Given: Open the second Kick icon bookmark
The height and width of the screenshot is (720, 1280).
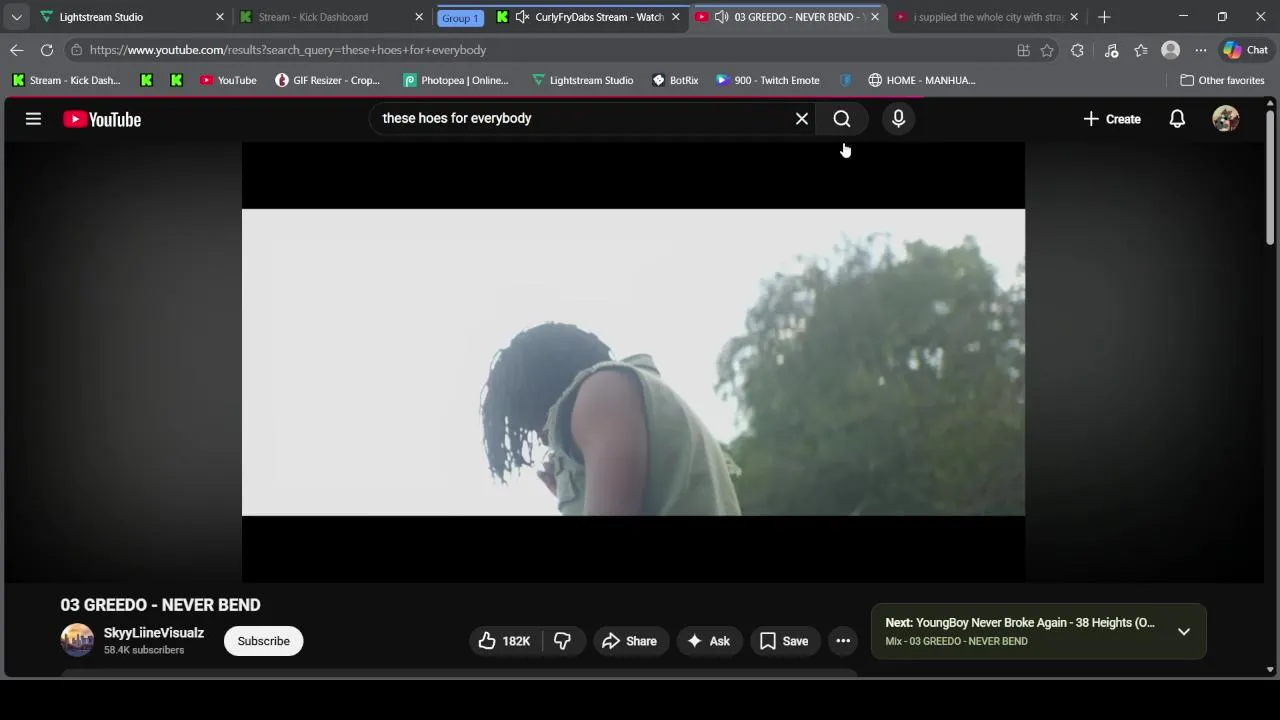Looking at the screenshot, I should [176, 80].
